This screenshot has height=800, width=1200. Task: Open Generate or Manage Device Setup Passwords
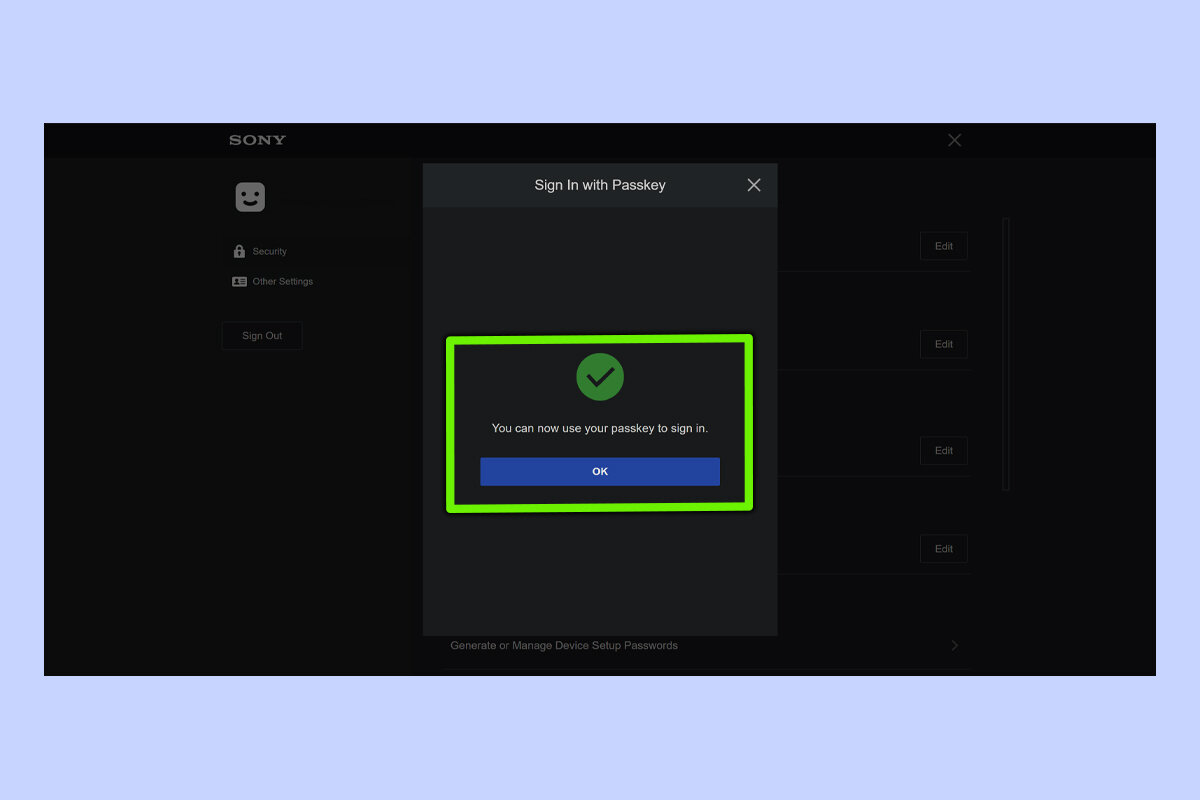point(706,646)
